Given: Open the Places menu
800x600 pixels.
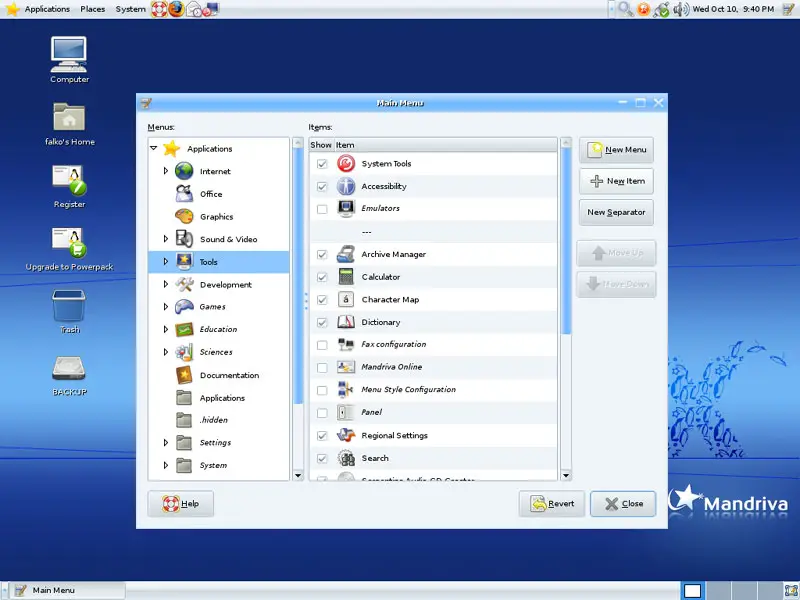Looking at the screenshot, I should pos(92,9).
